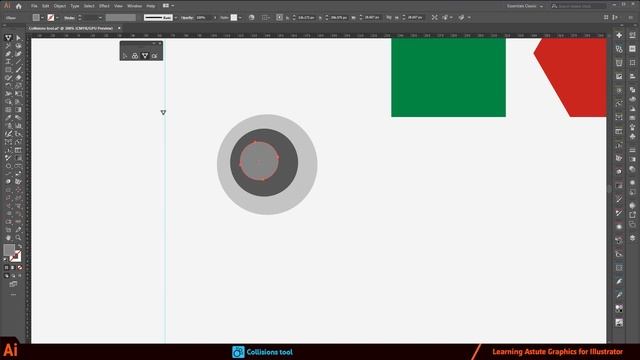Viewport: 640px width, 360px height.
Task: Click the three-circles icon in floating panel
Action: point(135,56)
